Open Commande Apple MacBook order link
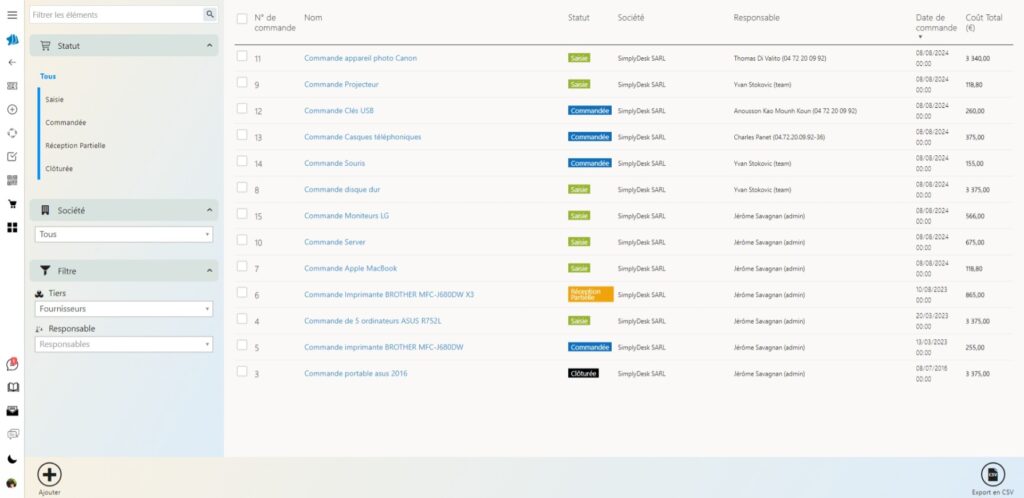This screenshot has width=1024, height=498. (x=350, y=268)
